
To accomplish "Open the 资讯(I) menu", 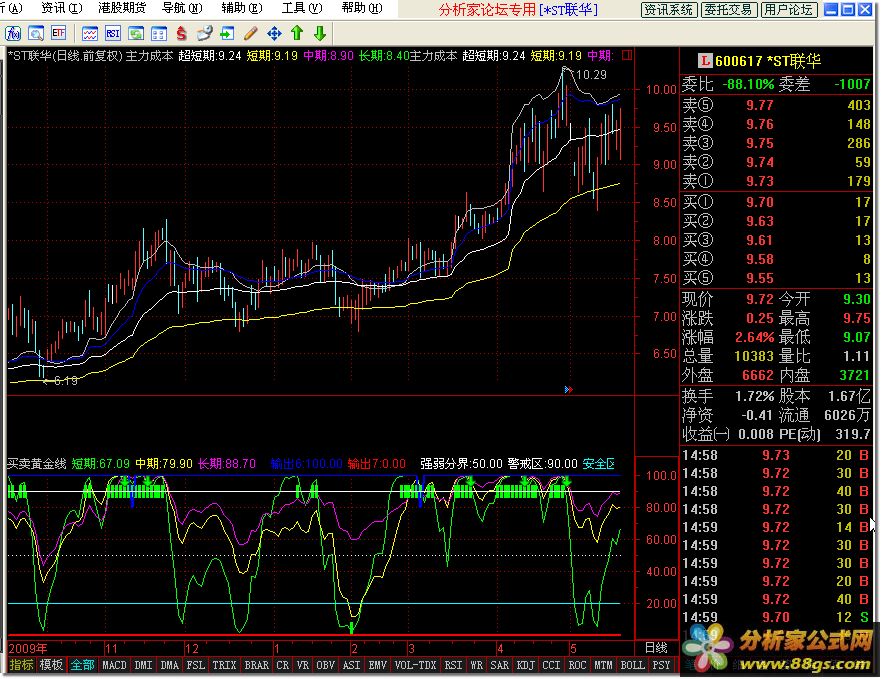I will [x=61, y=8].
